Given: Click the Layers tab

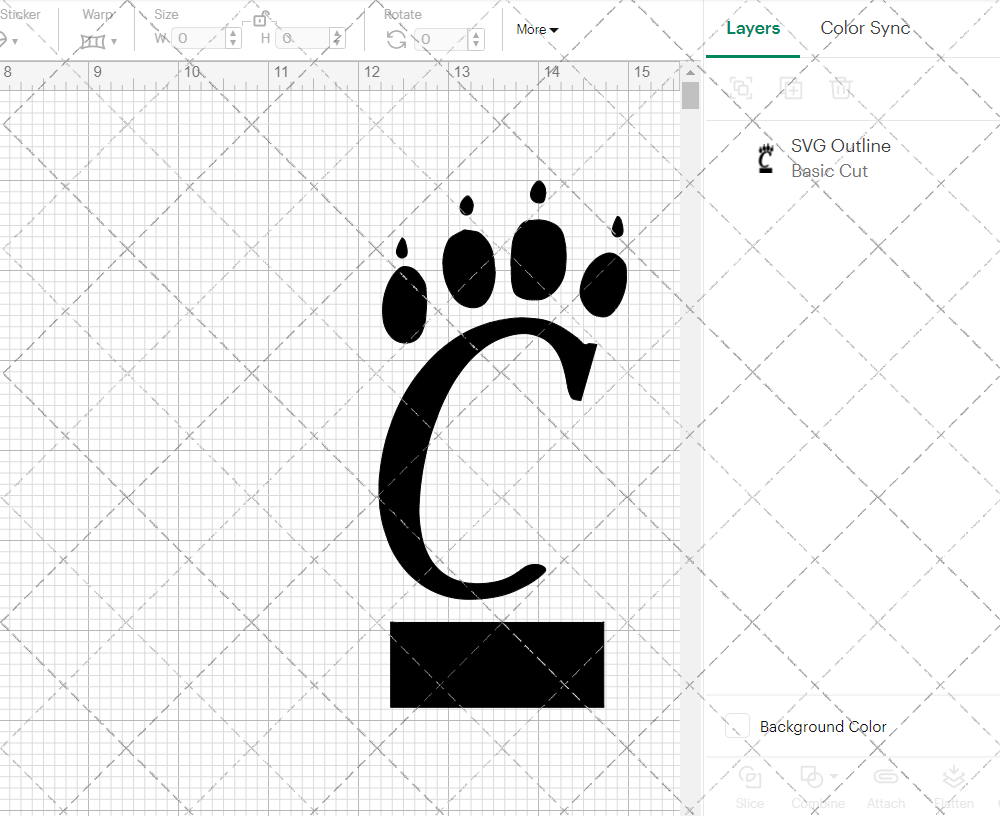Looking at the screenshot, I should tap(753, 28).
